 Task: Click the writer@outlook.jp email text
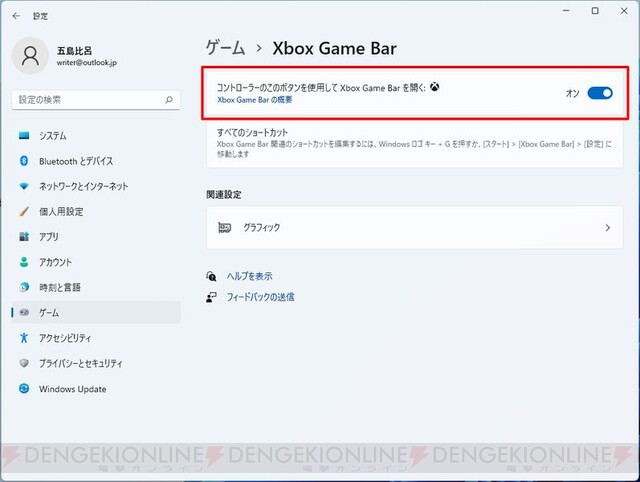[87, 62]
